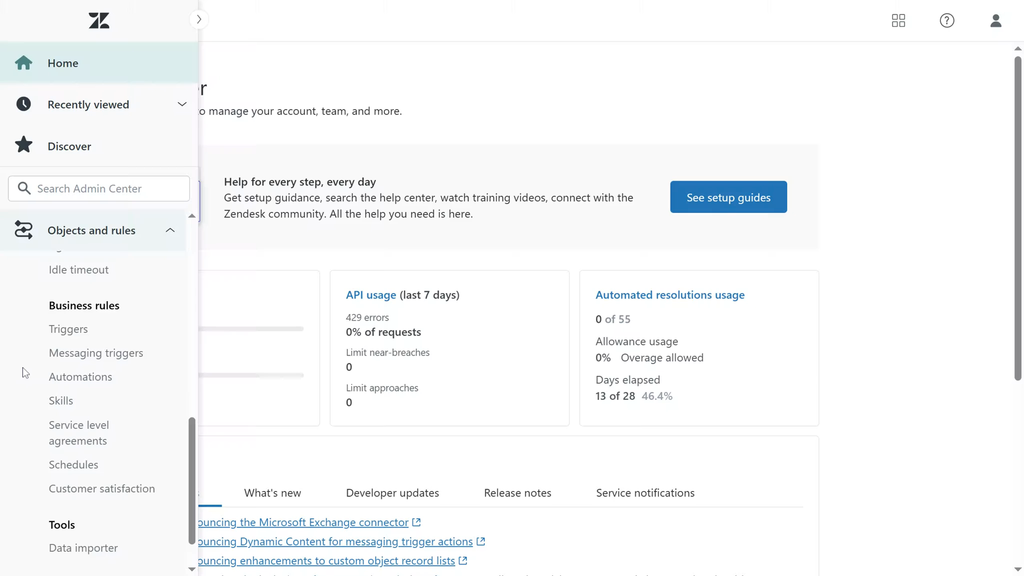1024x576 pixels.
Task: Click the Discover star icon
Action: pyautogui.click(x=24, y=146)
